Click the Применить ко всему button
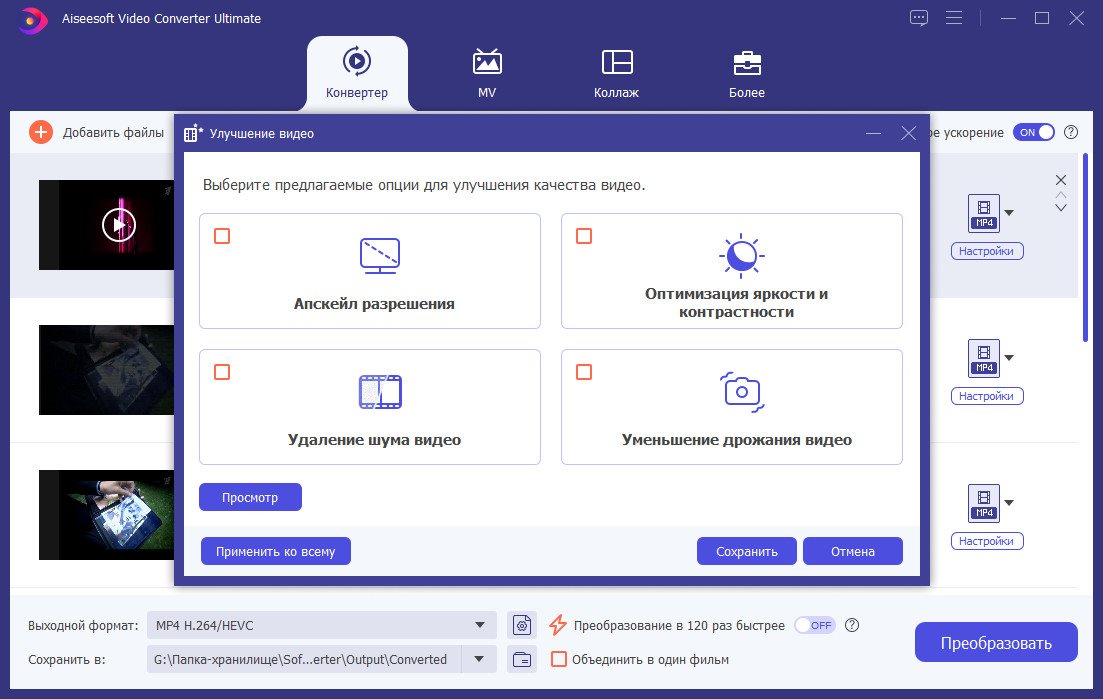 point(276,551)
